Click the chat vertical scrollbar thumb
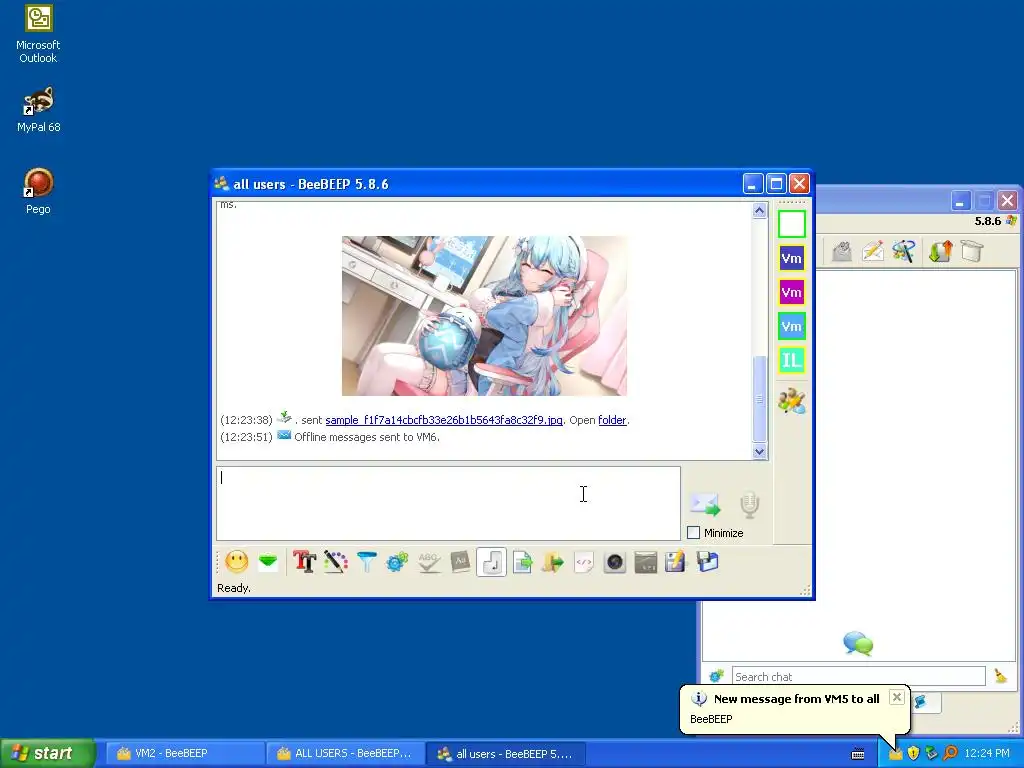 (x=759, y=398)
